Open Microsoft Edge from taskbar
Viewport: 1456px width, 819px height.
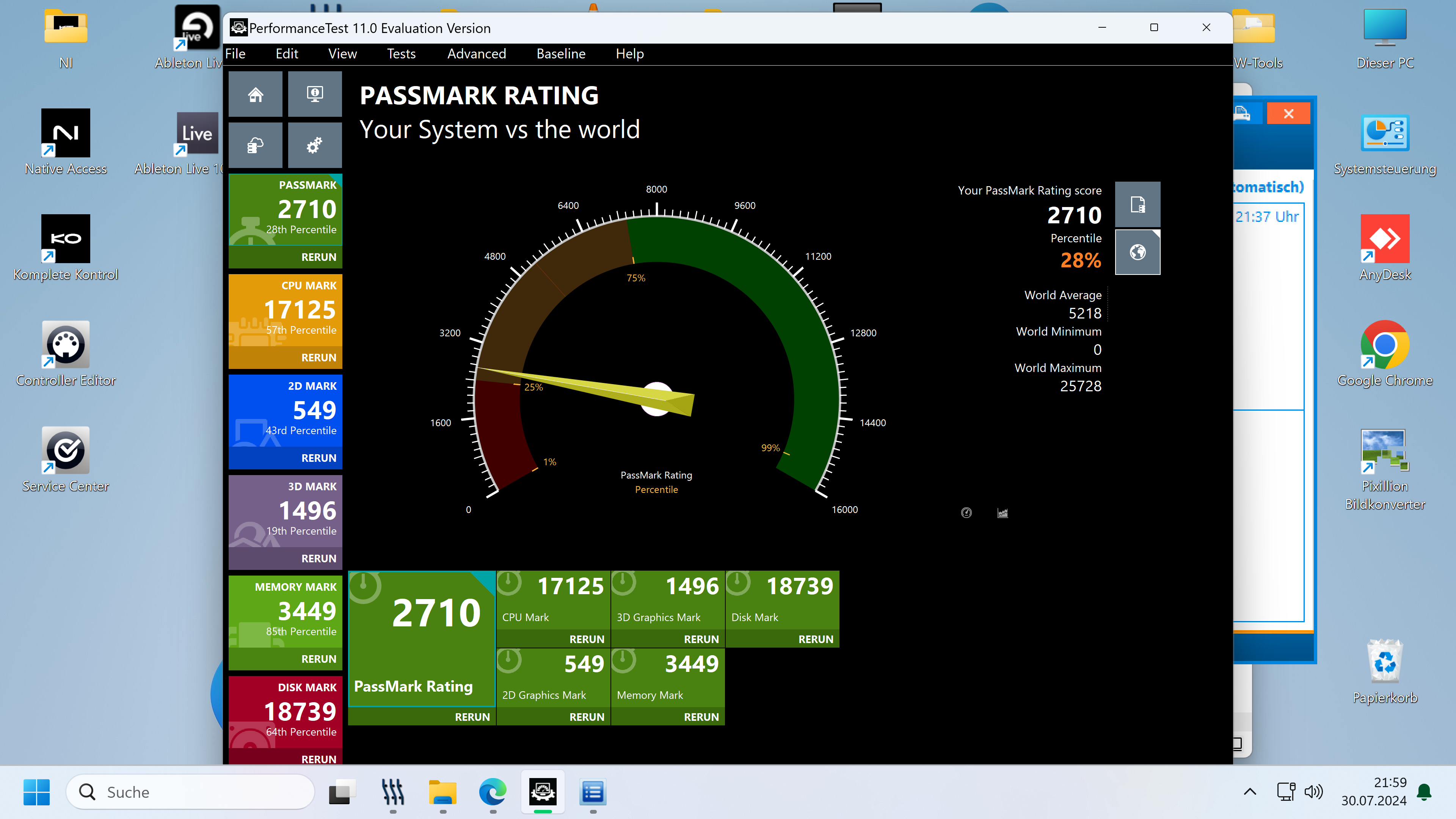[492, 792]
